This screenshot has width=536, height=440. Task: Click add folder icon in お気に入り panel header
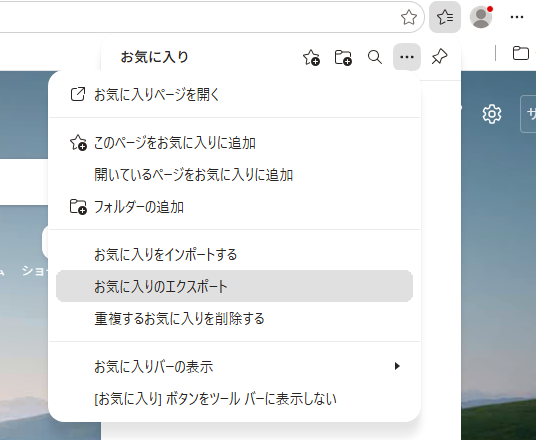click(x=343, y=57)
